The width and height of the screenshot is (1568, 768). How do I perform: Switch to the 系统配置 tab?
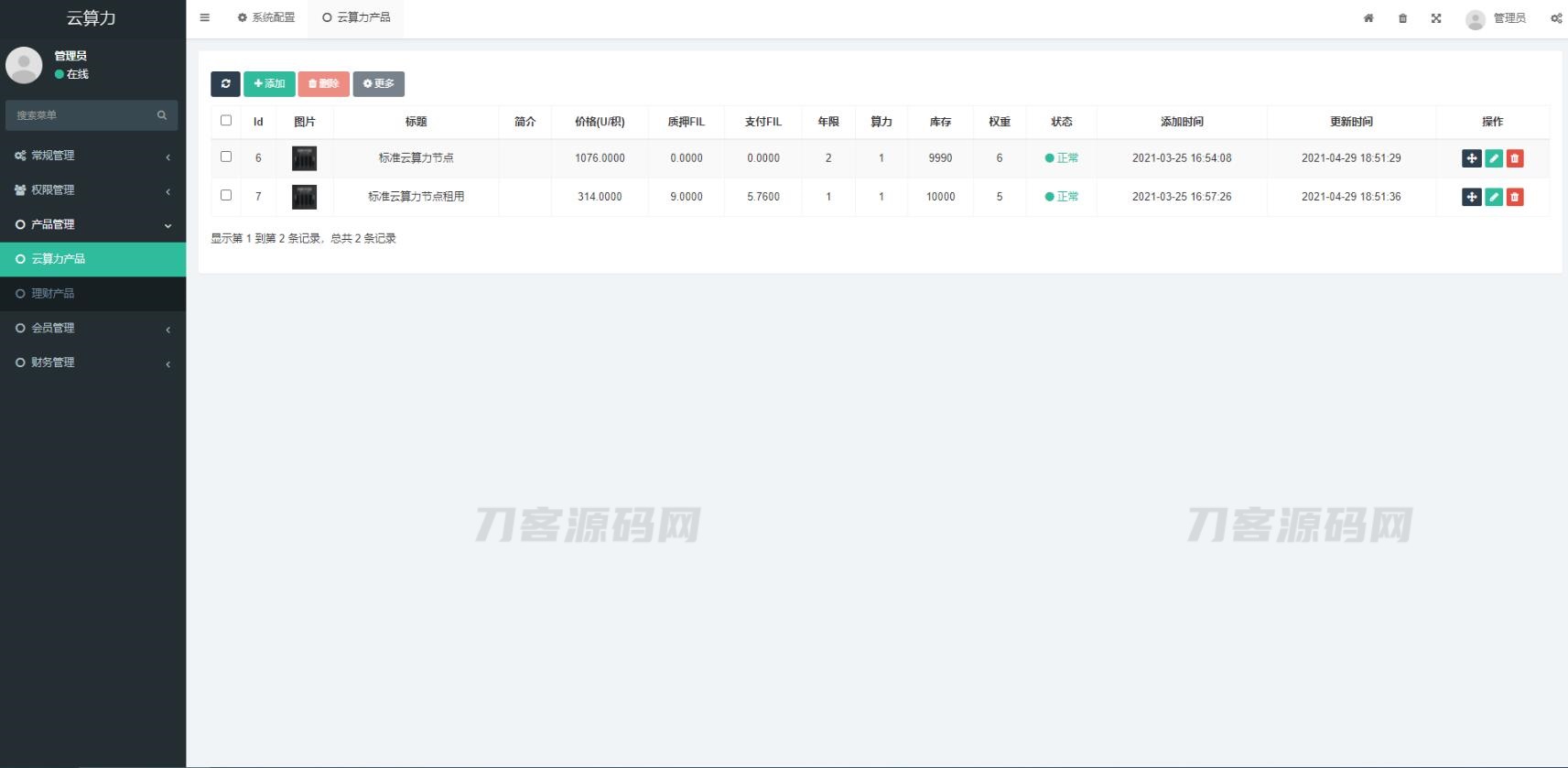(x=266, y=17)
